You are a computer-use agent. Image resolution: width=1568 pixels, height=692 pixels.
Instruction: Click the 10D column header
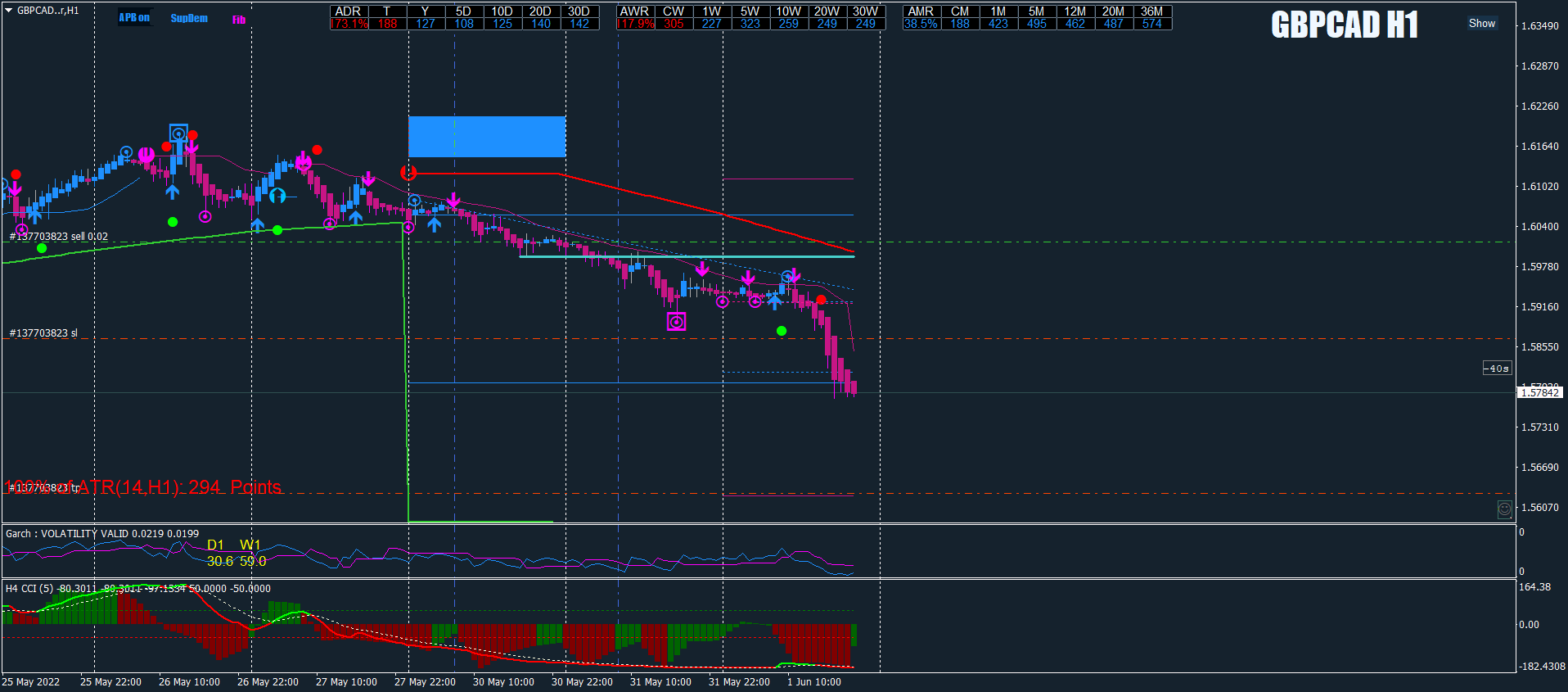click(x=502, y=11)
